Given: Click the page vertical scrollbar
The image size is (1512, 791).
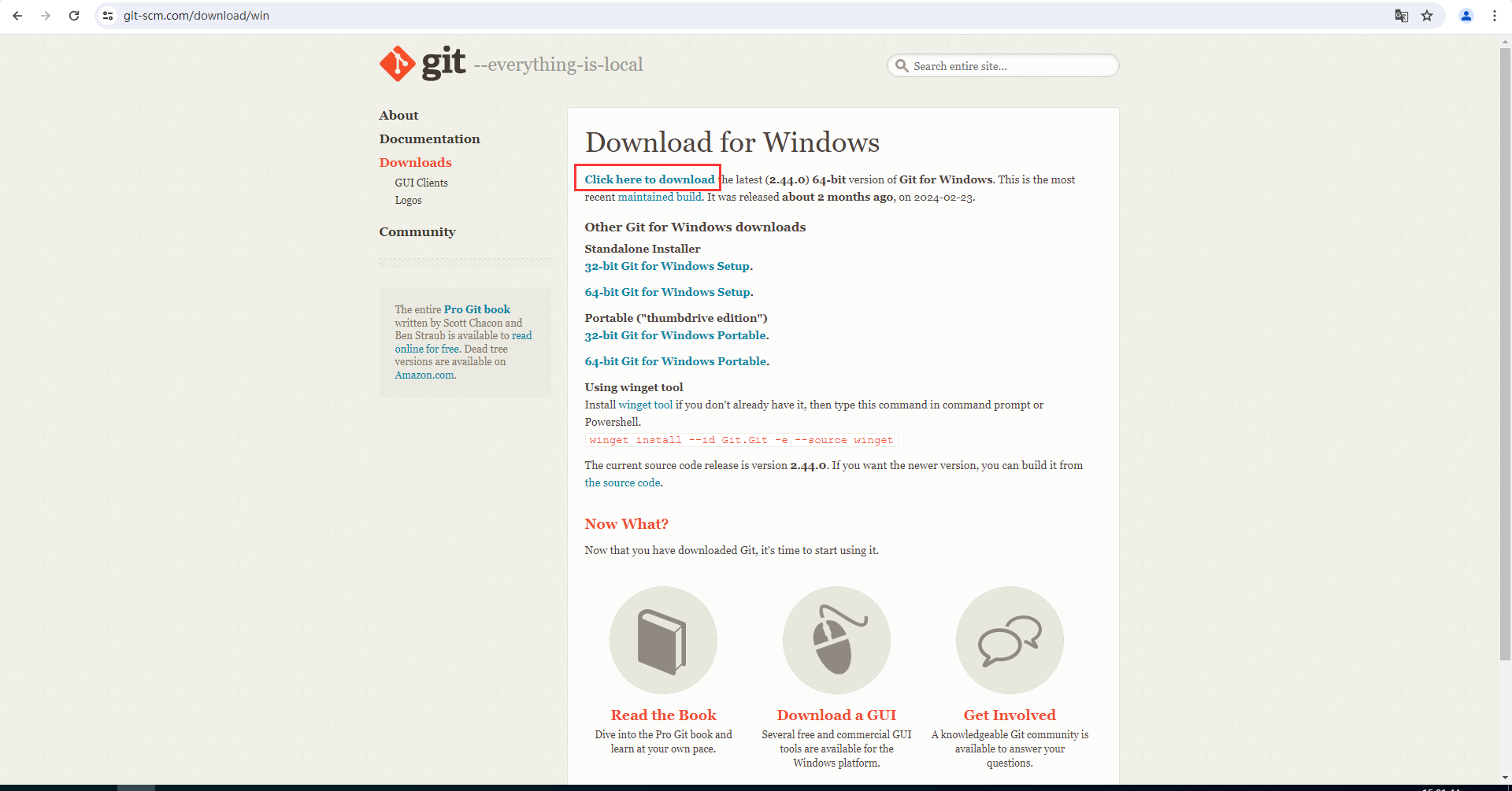Looking at the screenshot, I should point(1505,354).
